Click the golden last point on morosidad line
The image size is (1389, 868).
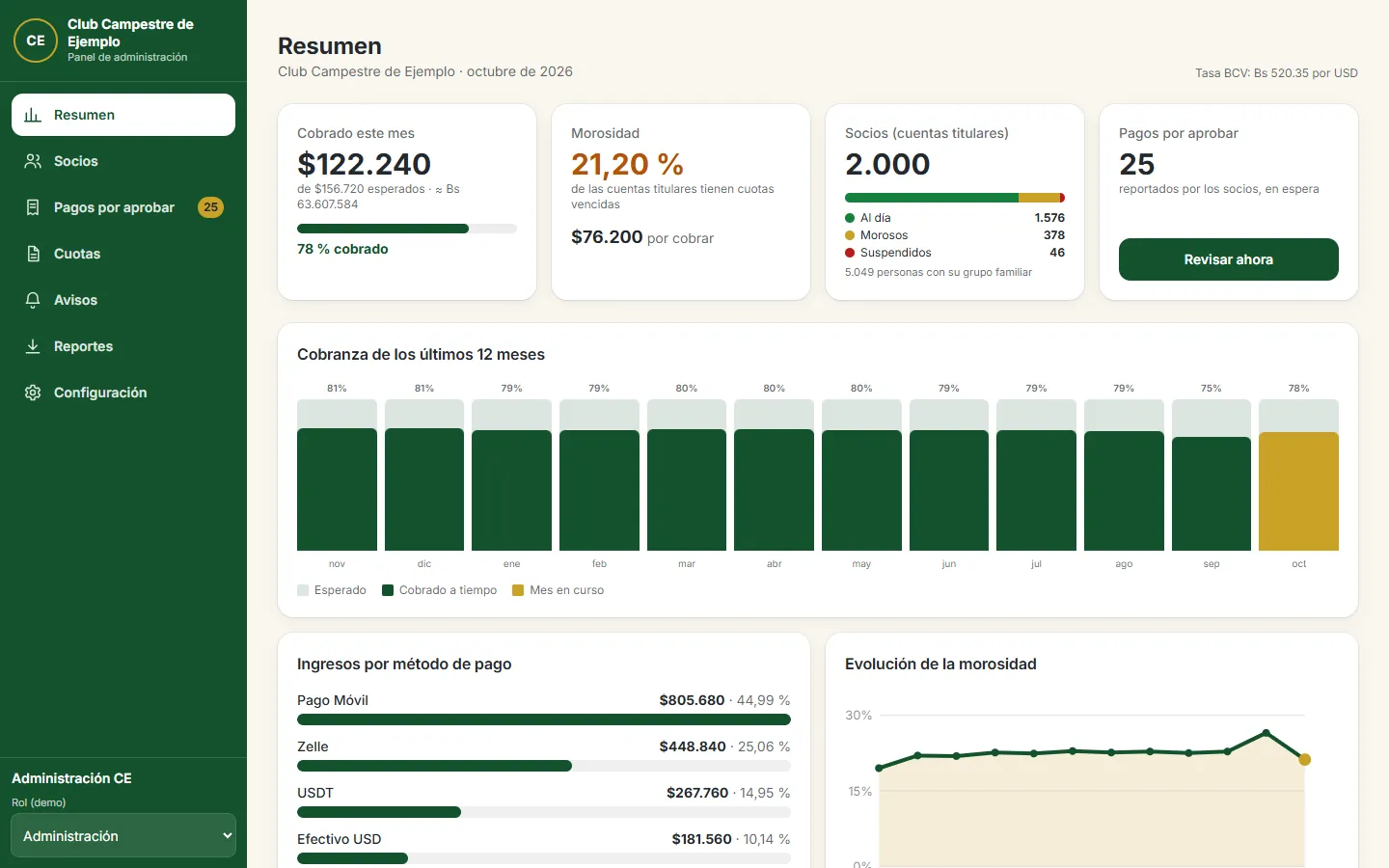[x=1305, y=760]
